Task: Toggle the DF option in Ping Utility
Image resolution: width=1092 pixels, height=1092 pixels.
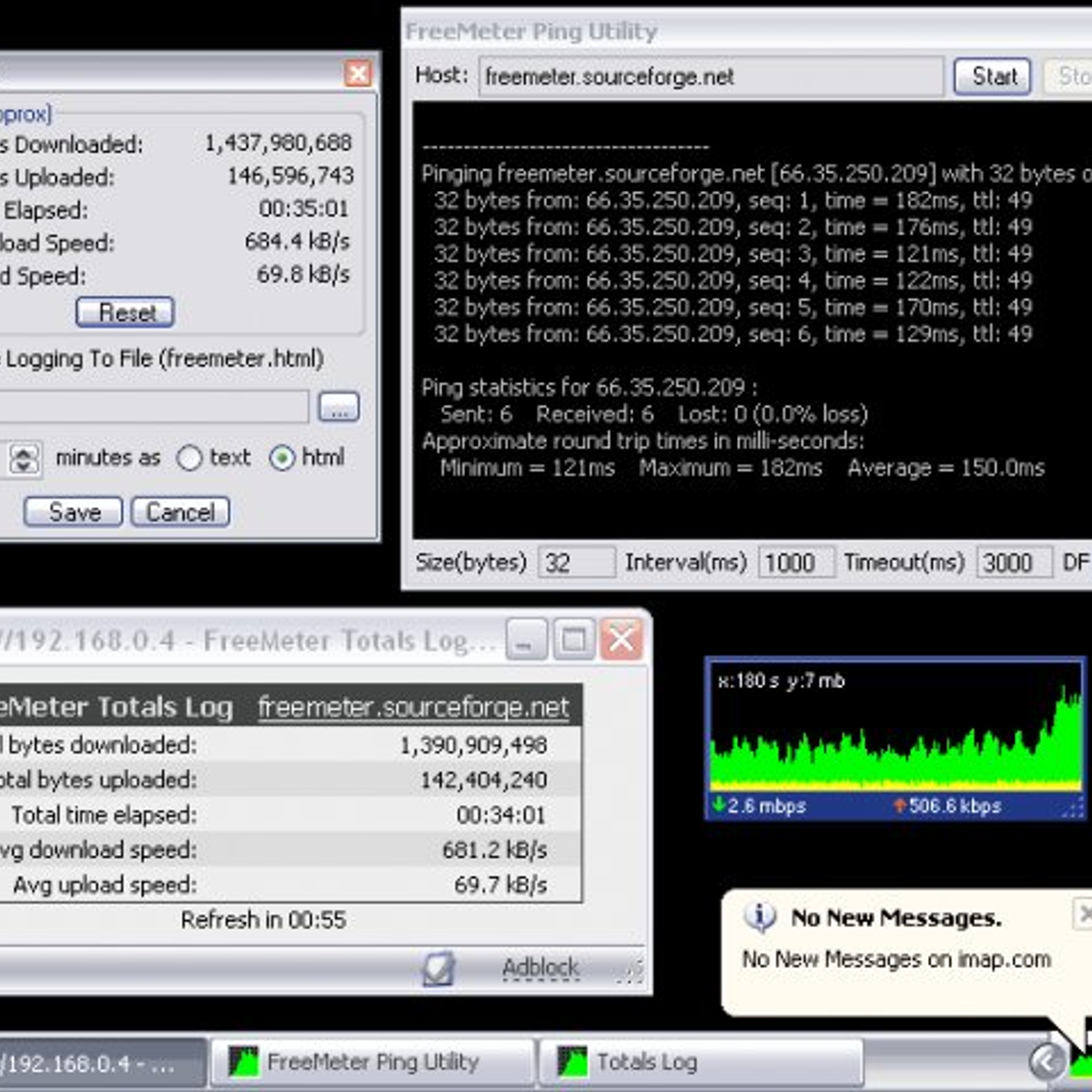Action: click(x=1083, y=562)
